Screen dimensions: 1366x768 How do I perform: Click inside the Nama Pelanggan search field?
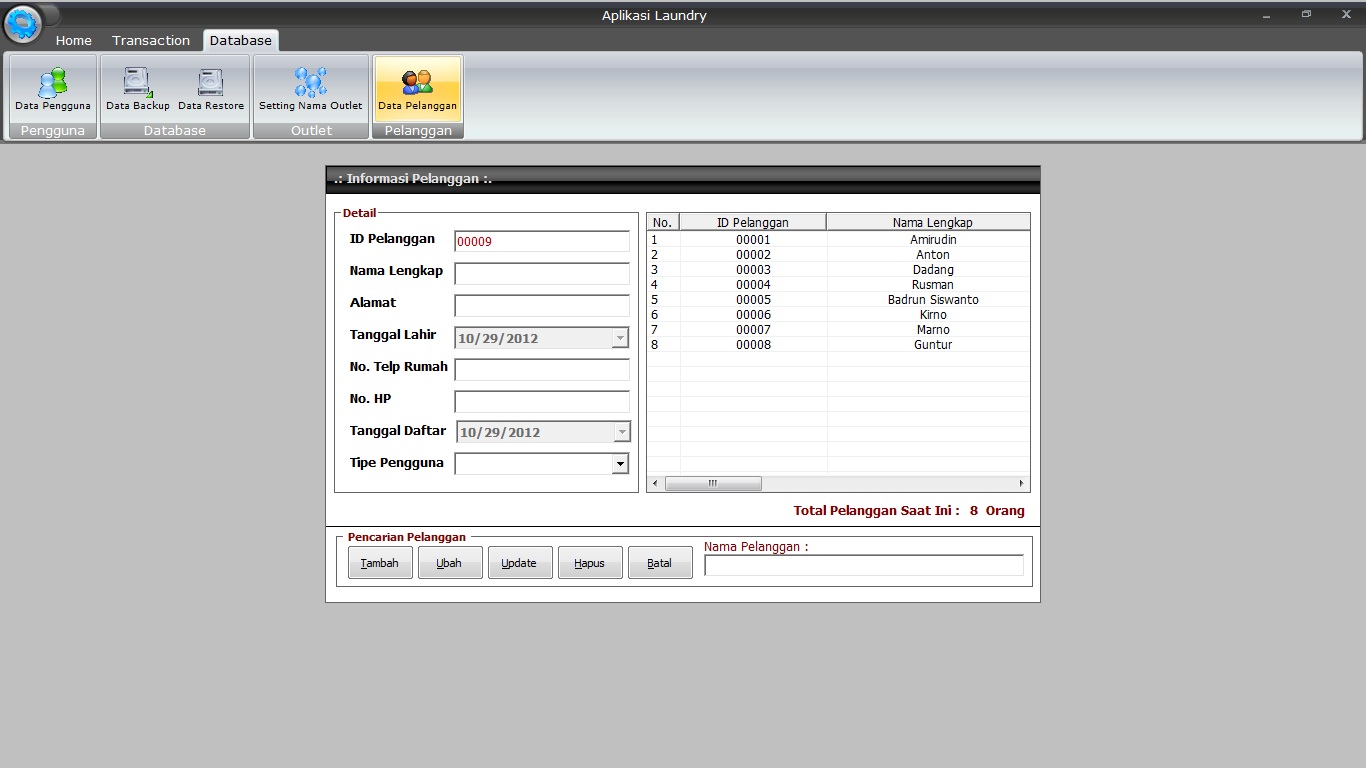862,565
